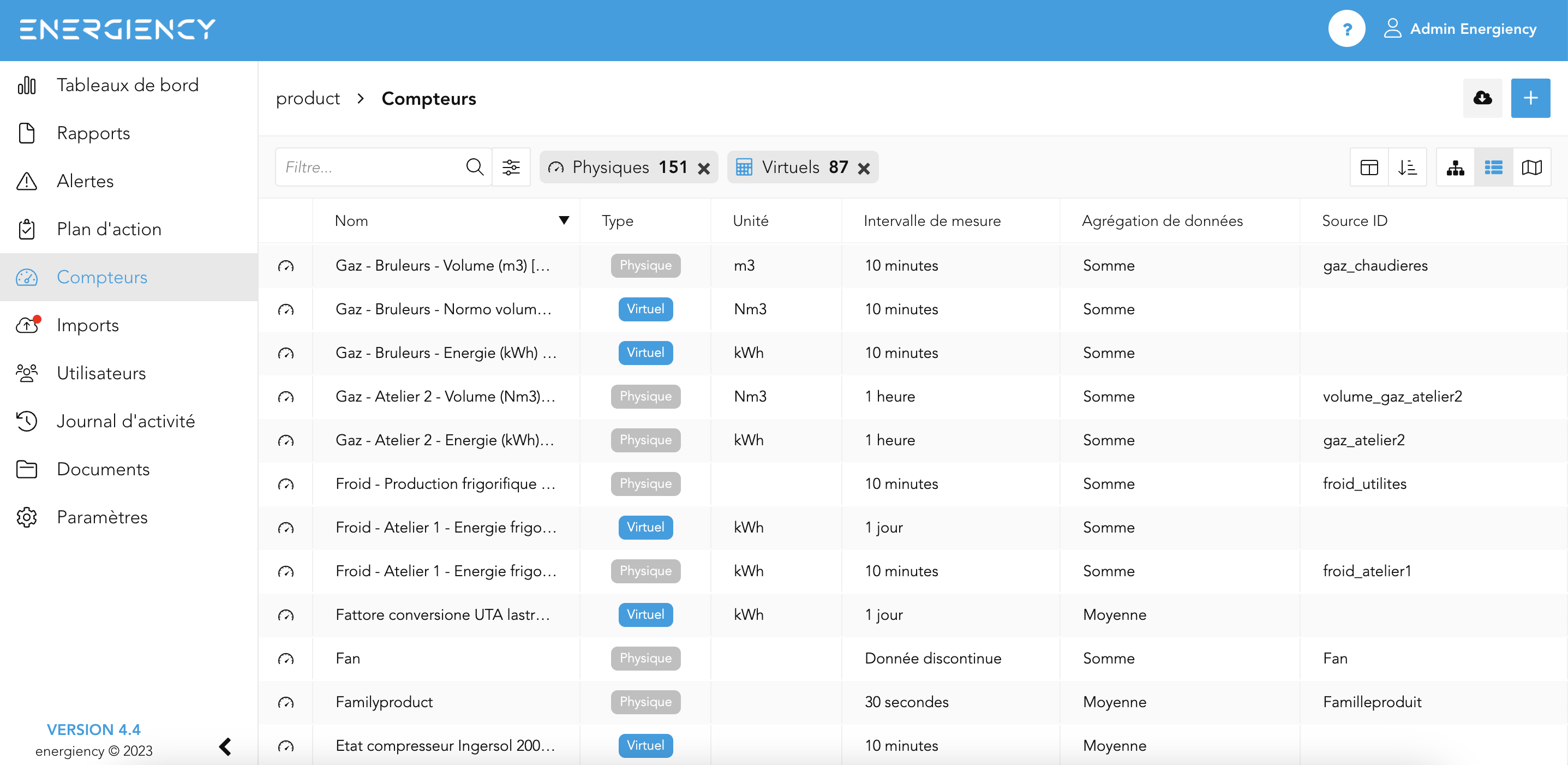The height and width of the screenshot is (765, 1568).
Task: Click gauge icon of Fattore conversione row
Action: coord(285,615)
